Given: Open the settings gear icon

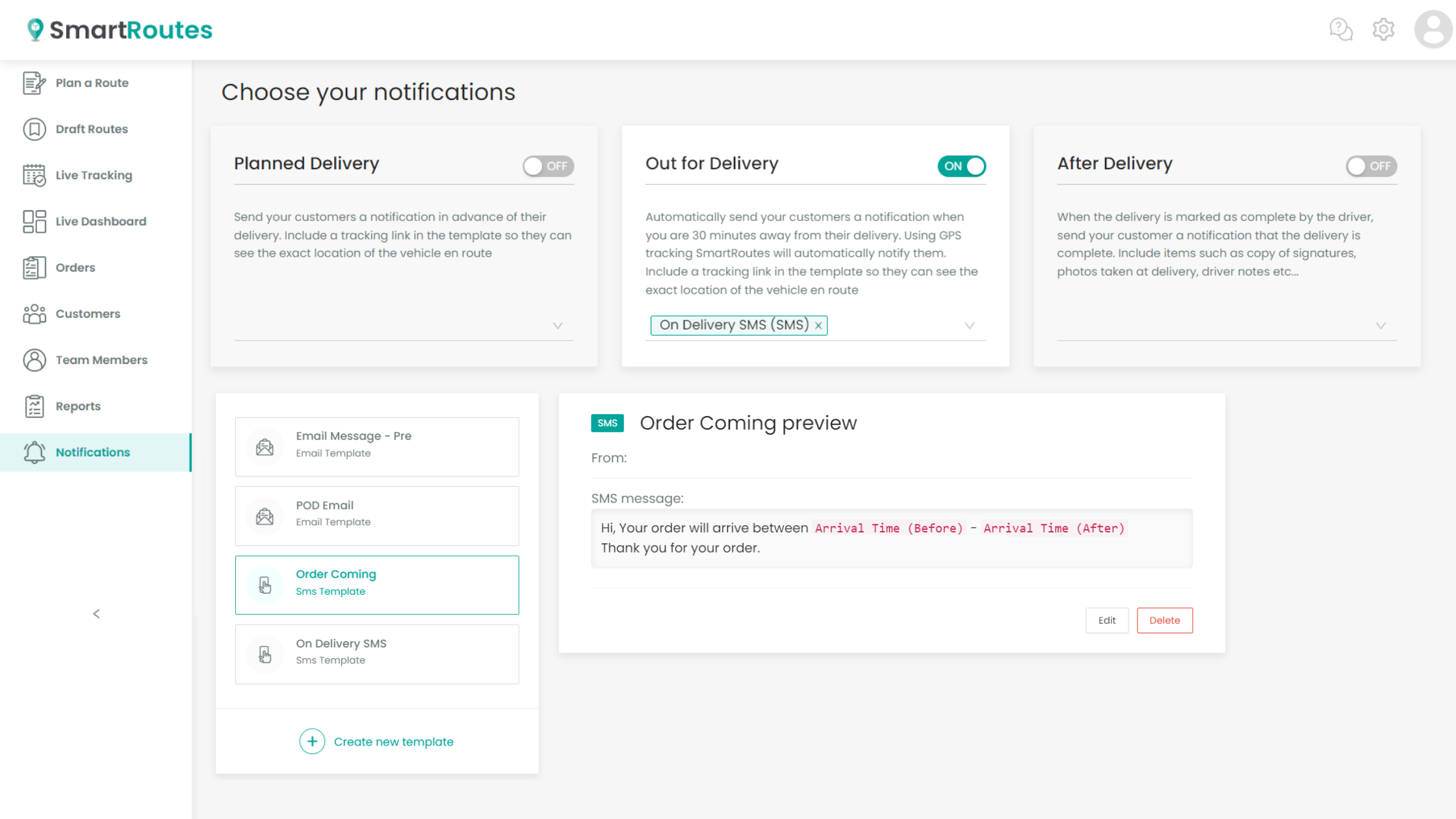Looking at the screenshot, I should pos(1383,29).
